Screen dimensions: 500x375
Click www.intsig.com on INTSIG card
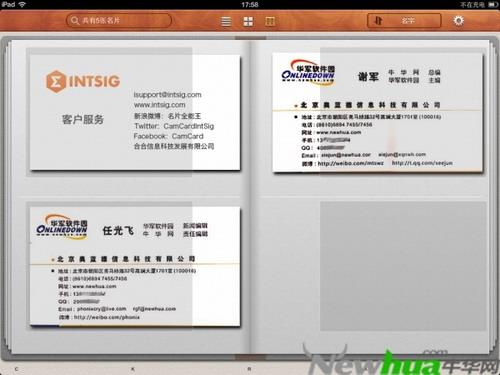(159, 105)
